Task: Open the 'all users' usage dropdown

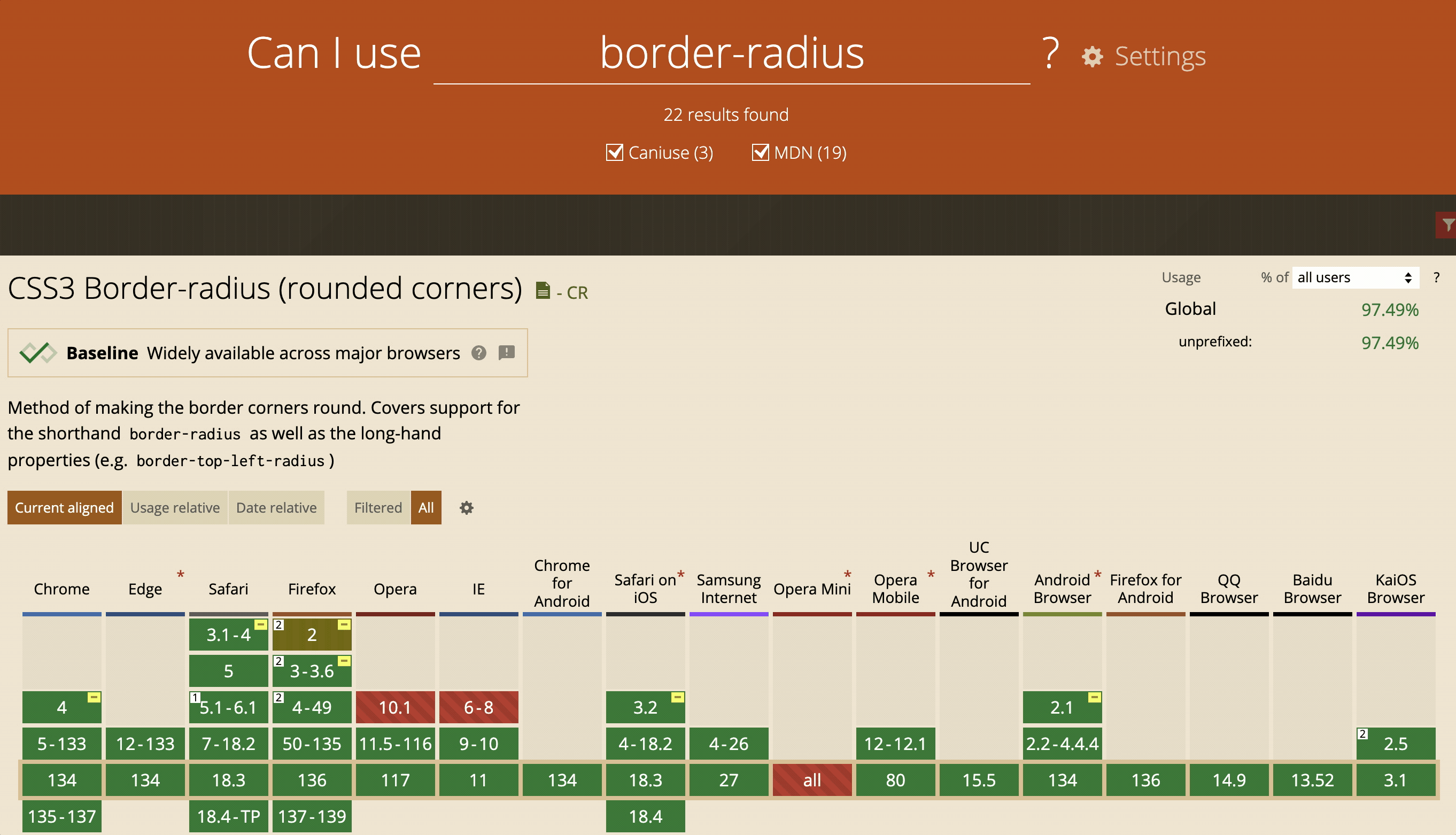Action: pyautogui.click(x=1355, y=277)
